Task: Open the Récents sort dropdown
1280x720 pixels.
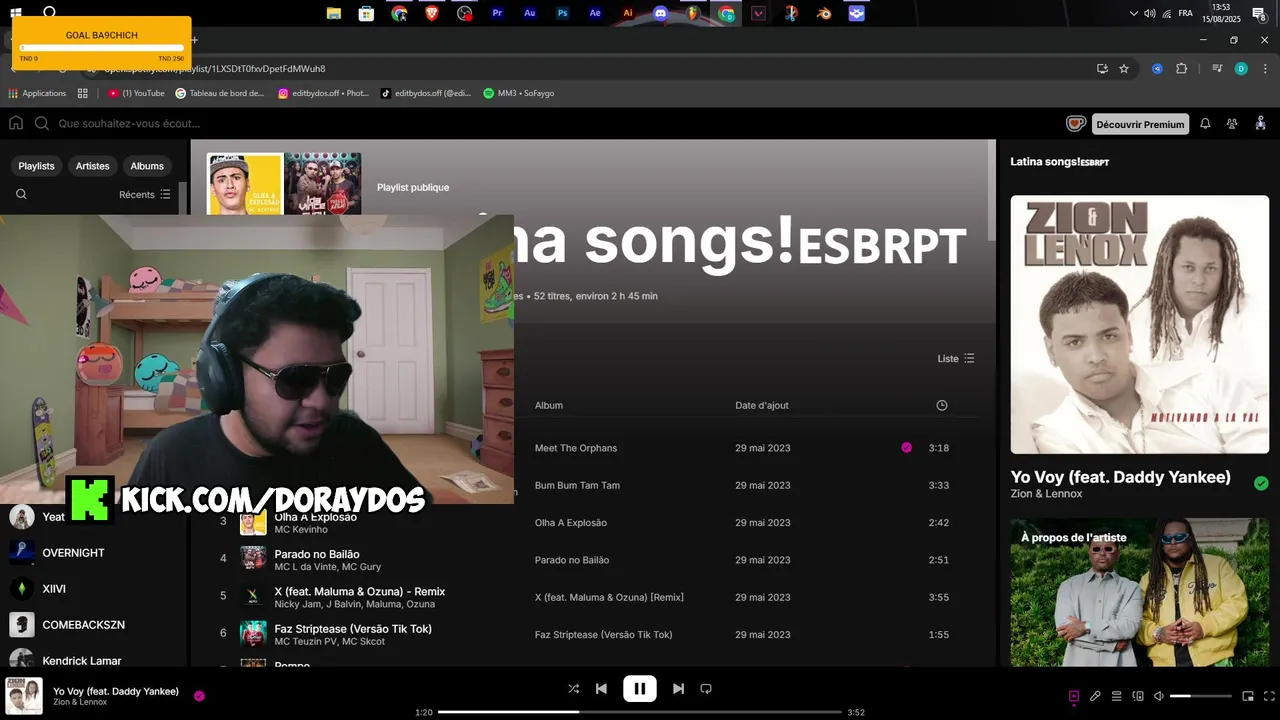Action: pyautogui.click(x=145, y=194)
